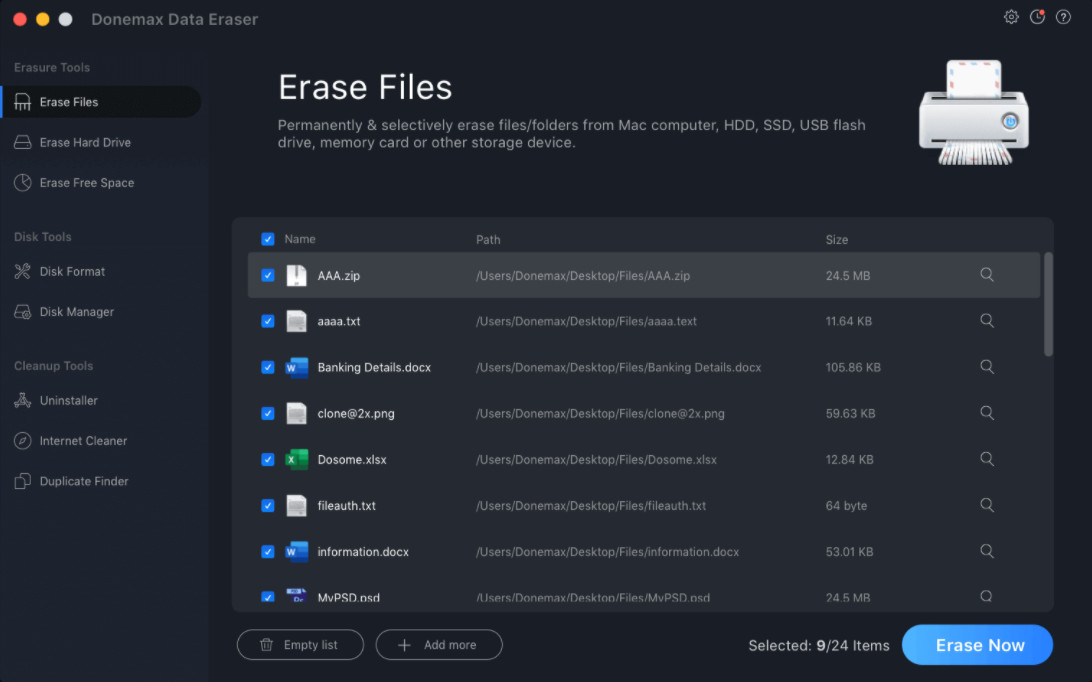Click the magnifier icon for fileauth.txt
Screen dimensions: 1092x682
coord(987,504)
